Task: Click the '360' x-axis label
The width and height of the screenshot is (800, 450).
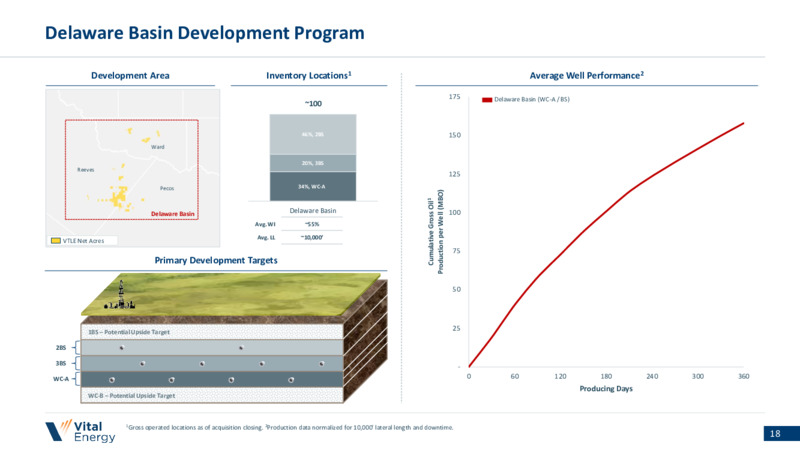Action: click(x=744, y=377)
